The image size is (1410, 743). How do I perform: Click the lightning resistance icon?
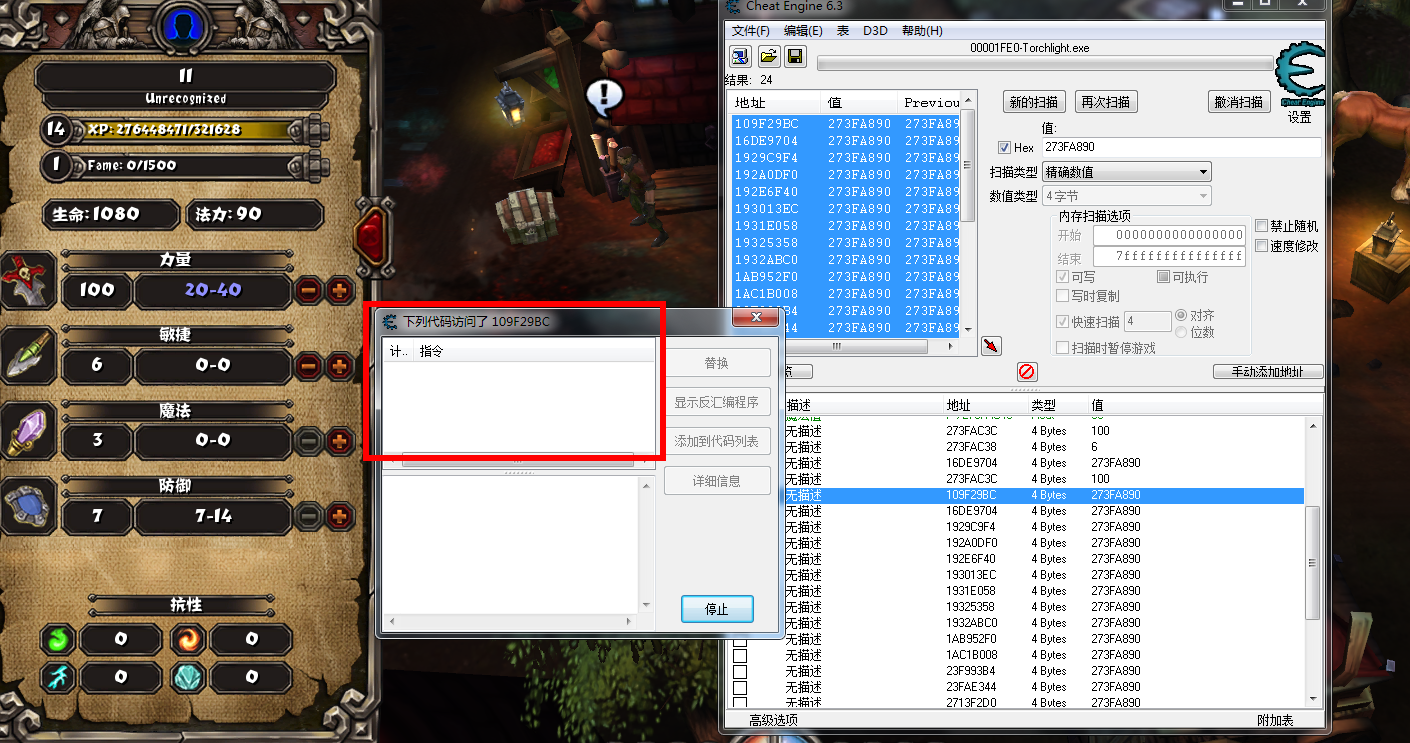[x=57, y=677]
